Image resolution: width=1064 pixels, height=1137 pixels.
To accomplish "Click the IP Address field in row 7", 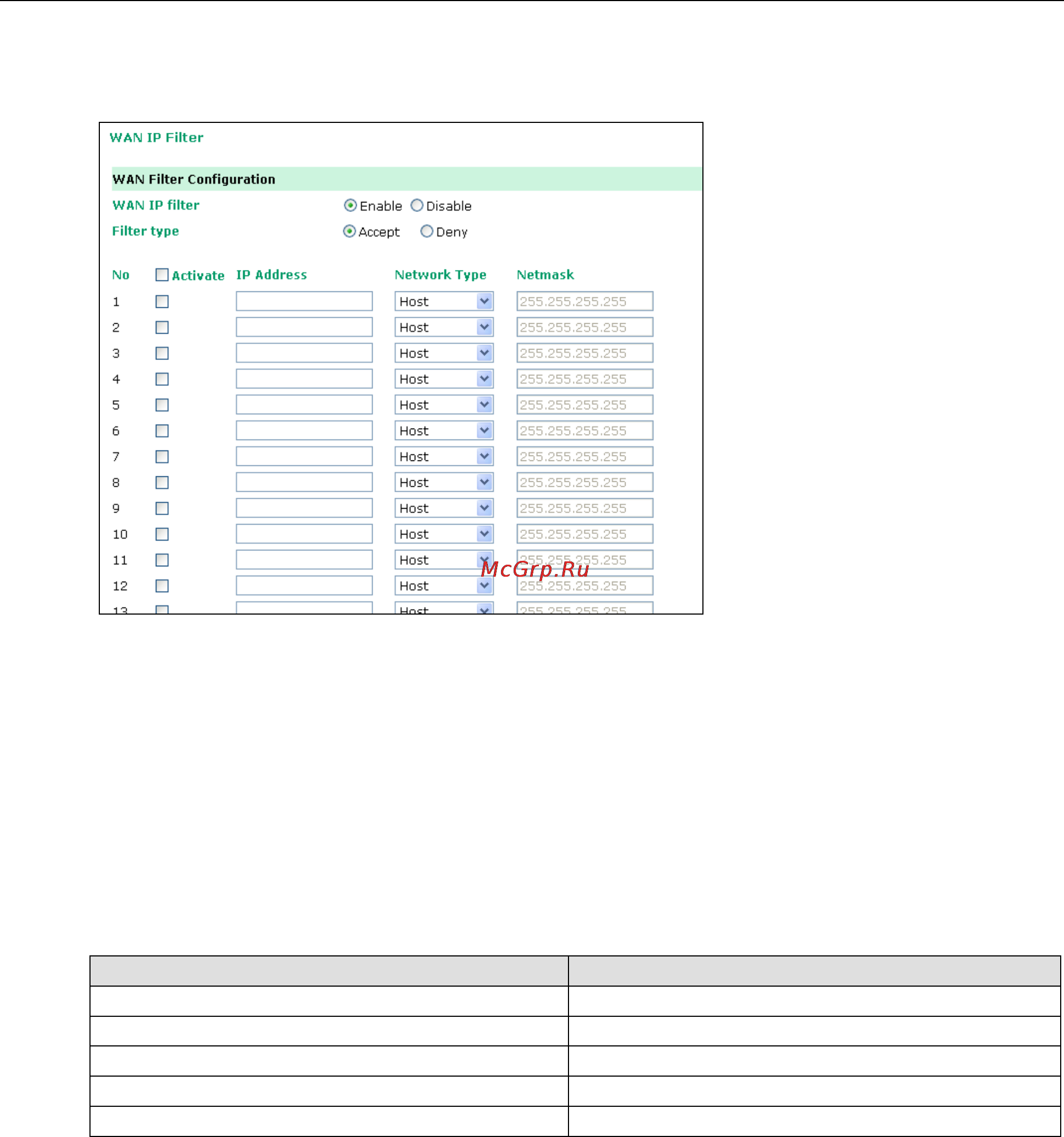I will pos(305,457).
